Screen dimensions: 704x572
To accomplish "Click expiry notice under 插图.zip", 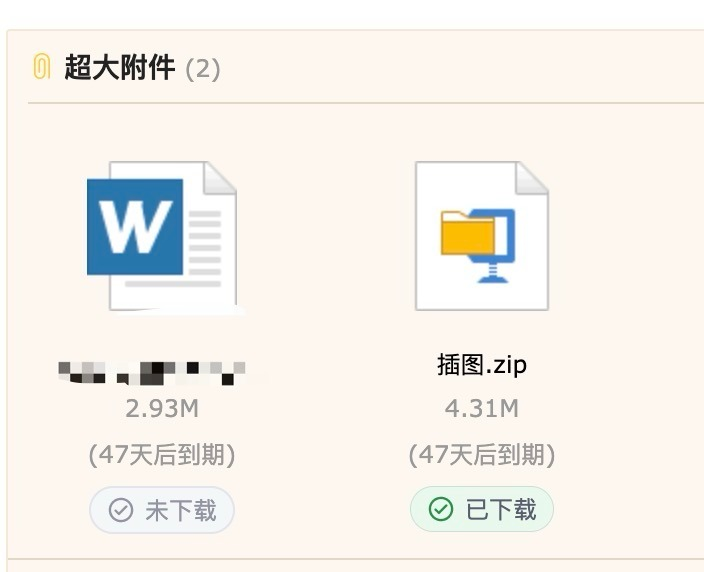I will (481, 455).
